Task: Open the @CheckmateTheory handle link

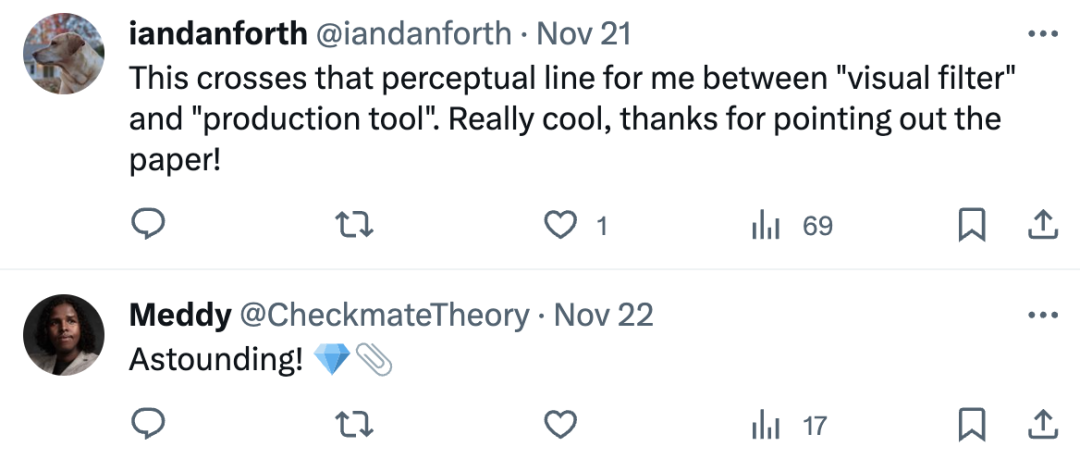Action: tap(381, 315)
